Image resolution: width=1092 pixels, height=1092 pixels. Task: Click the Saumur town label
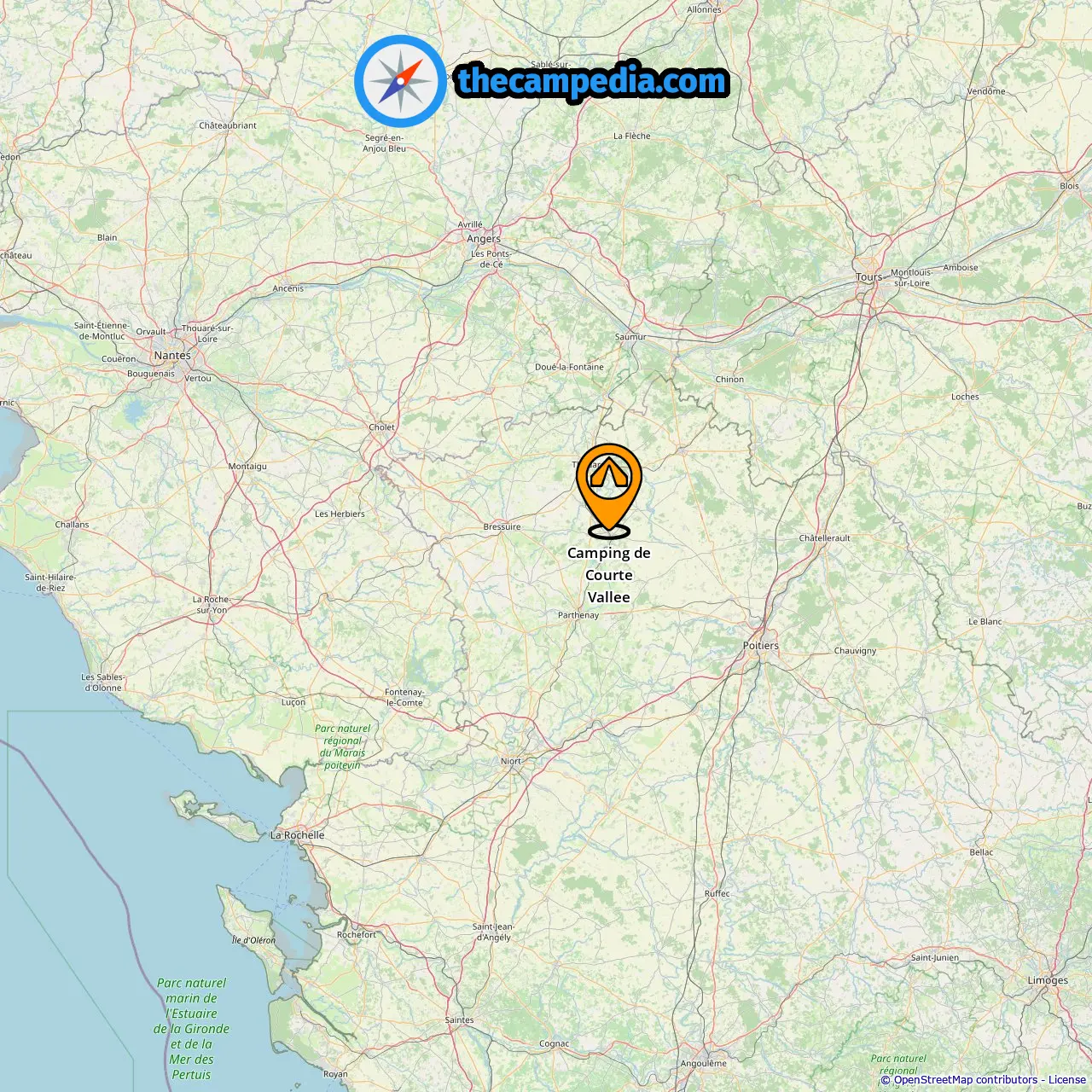click(x=630, y=337)
